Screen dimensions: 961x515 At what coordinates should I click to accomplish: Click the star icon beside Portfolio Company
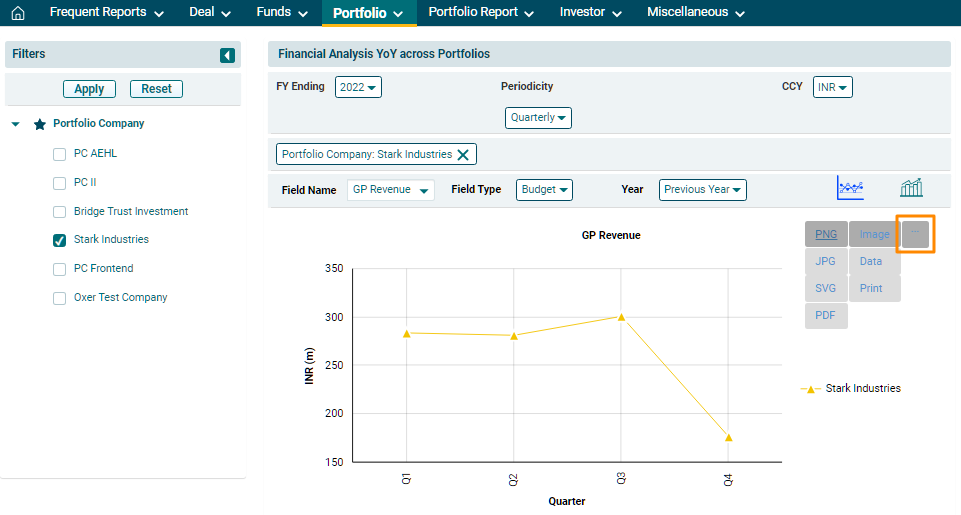point(40,124)
